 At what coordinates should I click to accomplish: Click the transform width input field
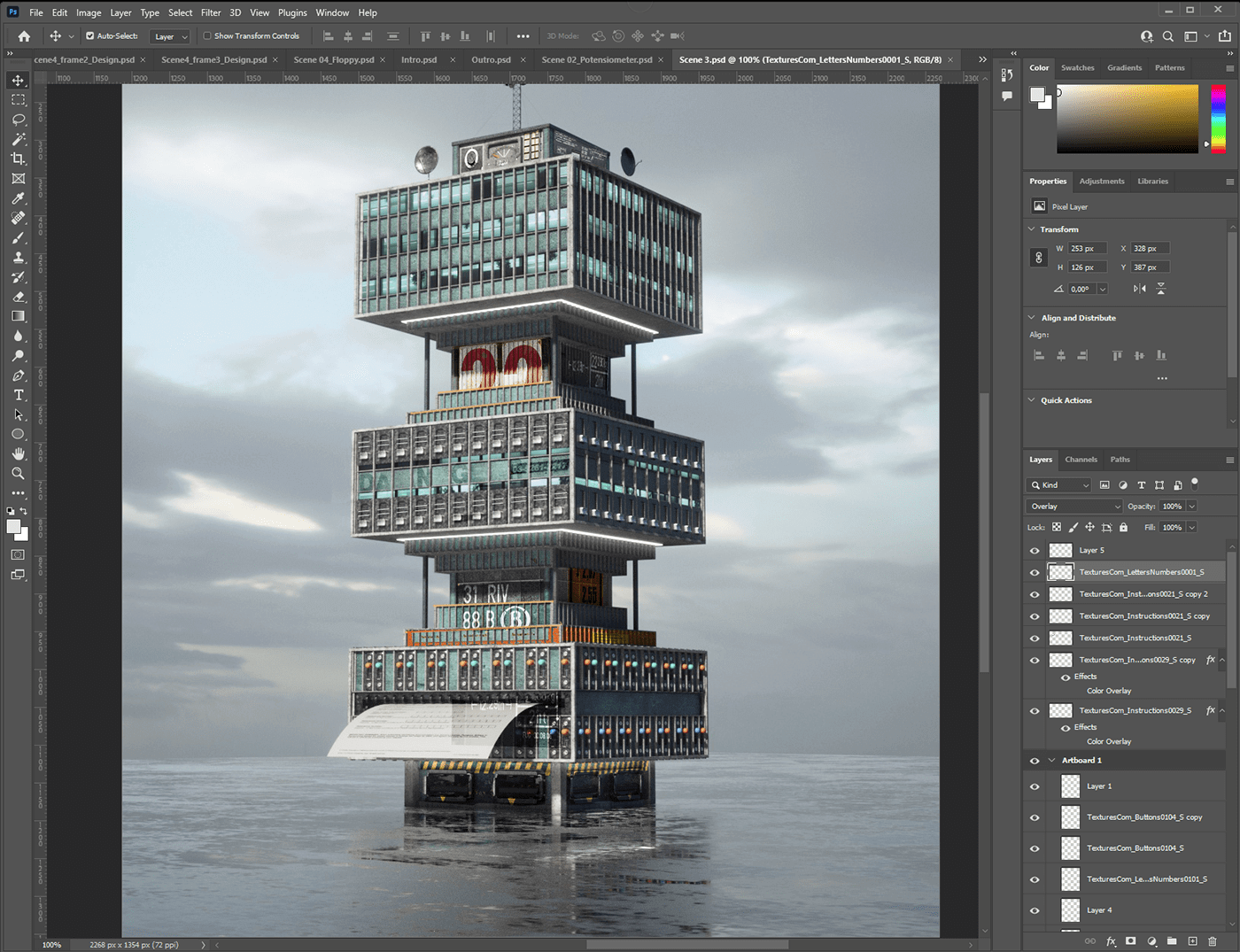click(1088, 249)
